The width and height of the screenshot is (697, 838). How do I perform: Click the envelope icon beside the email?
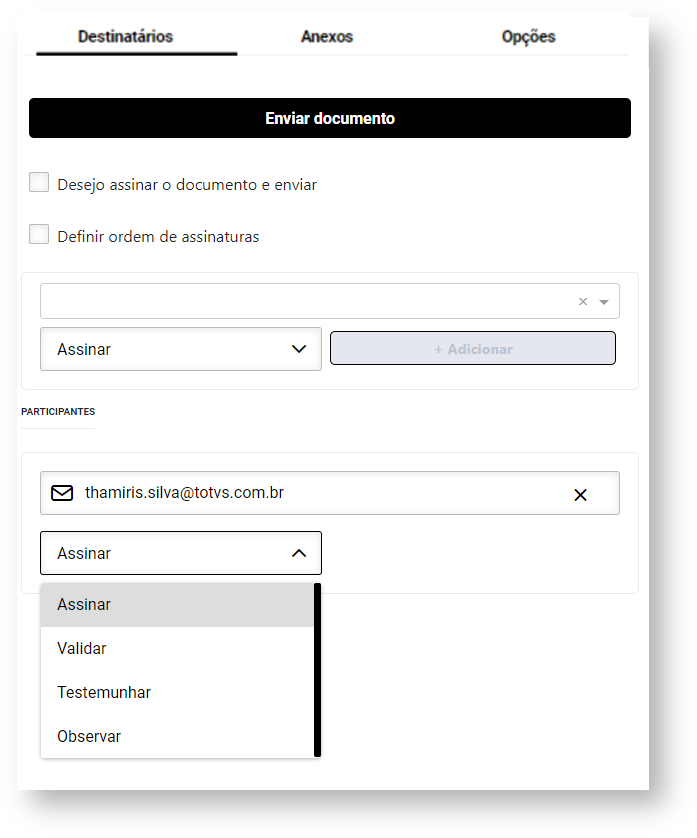tap(62, 493)
